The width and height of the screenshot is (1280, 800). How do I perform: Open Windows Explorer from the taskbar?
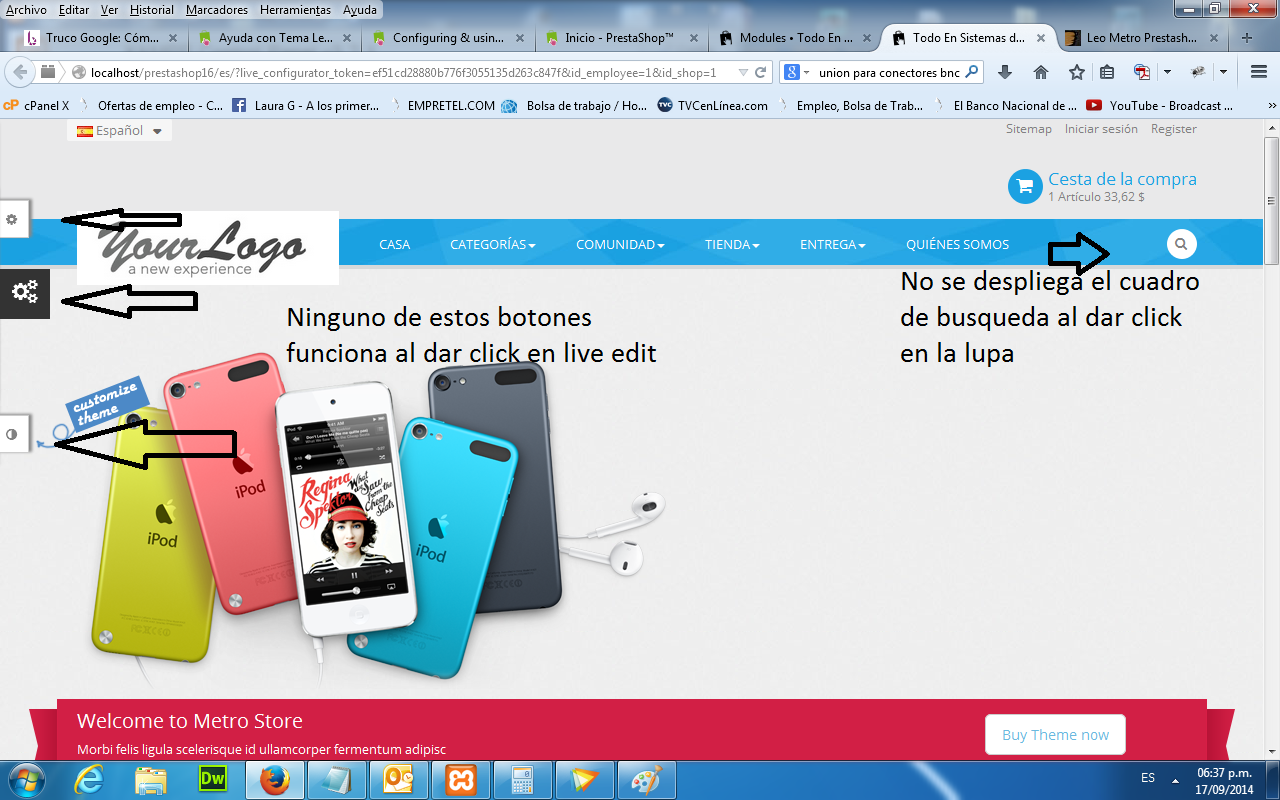click(x=151, y=779)
